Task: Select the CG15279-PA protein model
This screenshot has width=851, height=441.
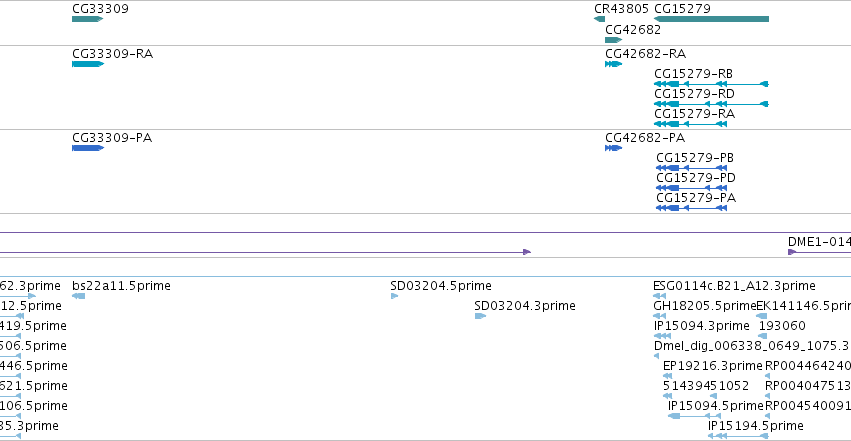Action: 691,208
